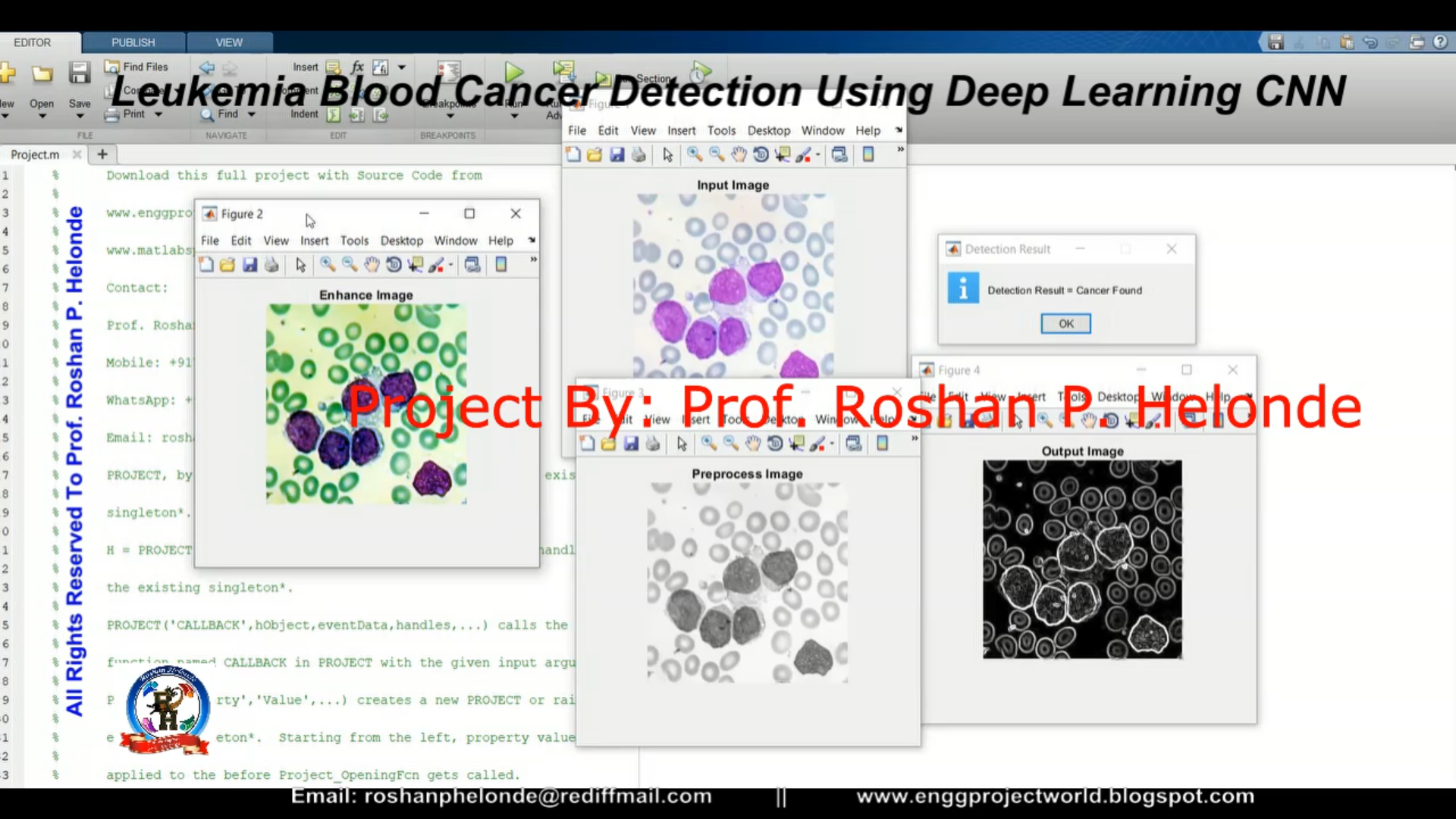1456x819 pixels.
Task: Open Brush options dropdown in Figure 2 toolbar
Action: click(450, 265)
